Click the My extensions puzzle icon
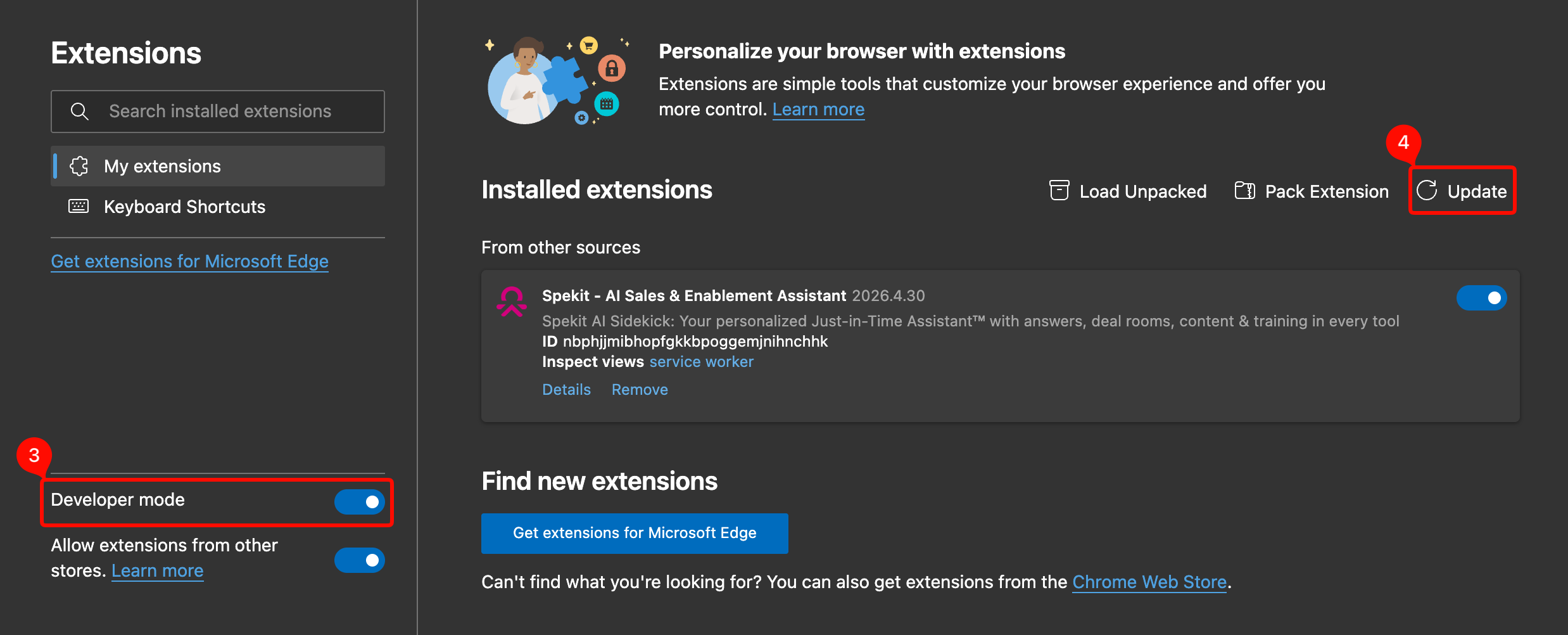Screen dimensions: 1568x635 pyautogui.click(x=79, y=166)
